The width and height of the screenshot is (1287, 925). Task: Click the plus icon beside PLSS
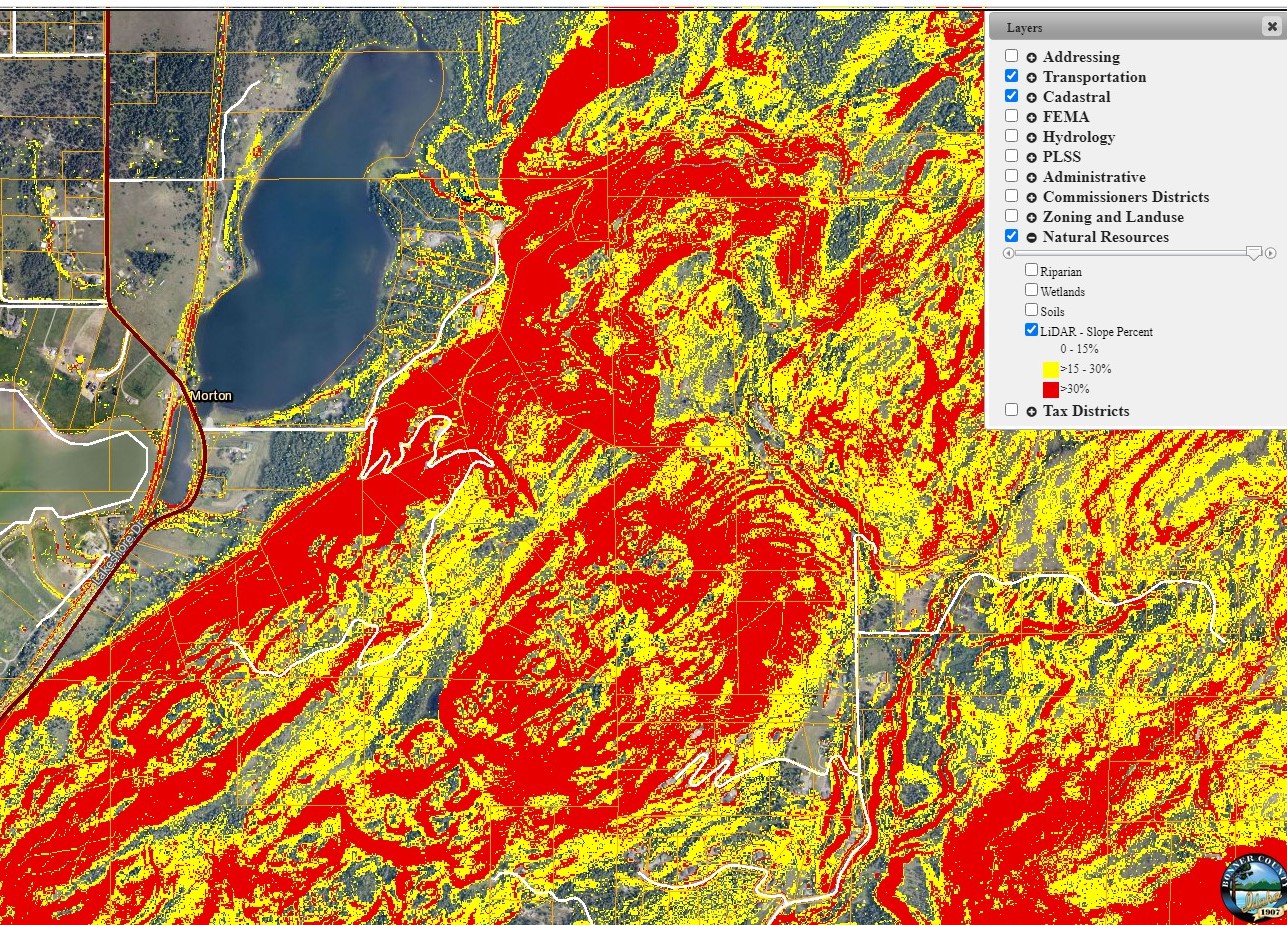coord(1031,158)
